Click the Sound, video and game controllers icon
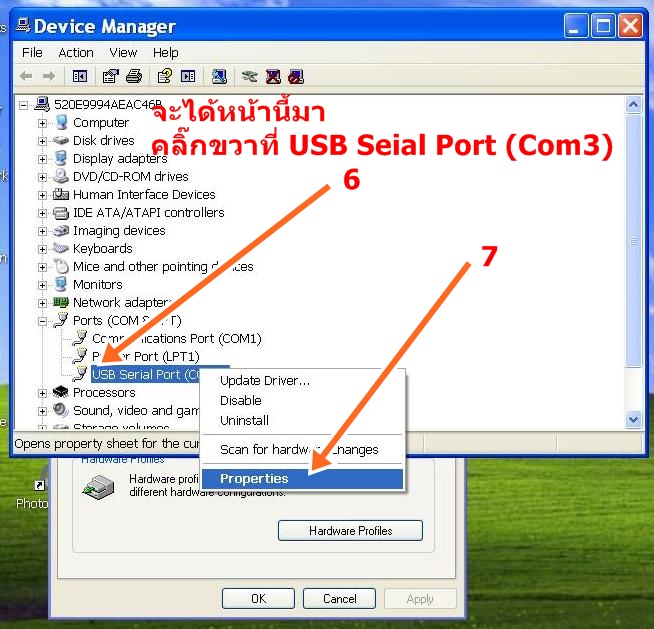The width and height of the screenshot is (654, 629). [61, 410]
